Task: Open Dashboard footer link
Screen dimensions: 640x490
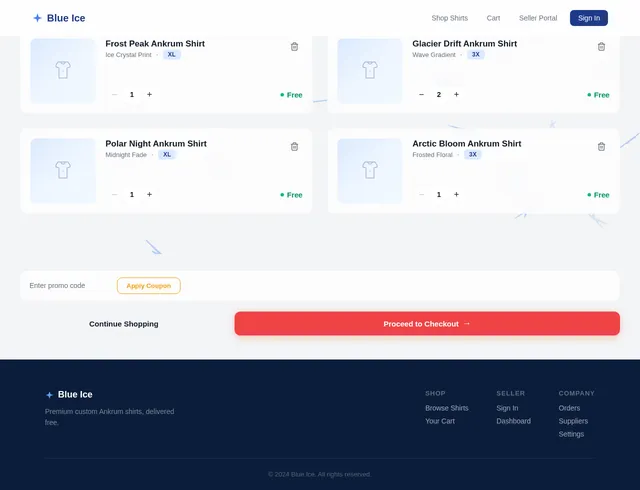Action: (513, 421)
